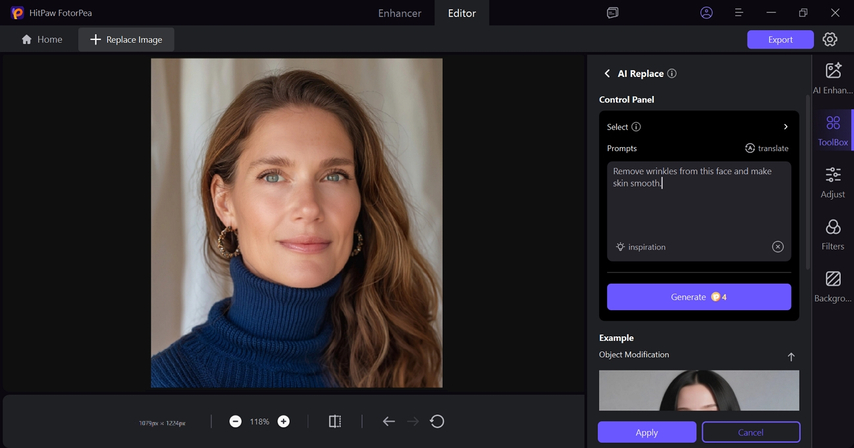Open the message/feedback icon in title bar

tap(613, 13)
